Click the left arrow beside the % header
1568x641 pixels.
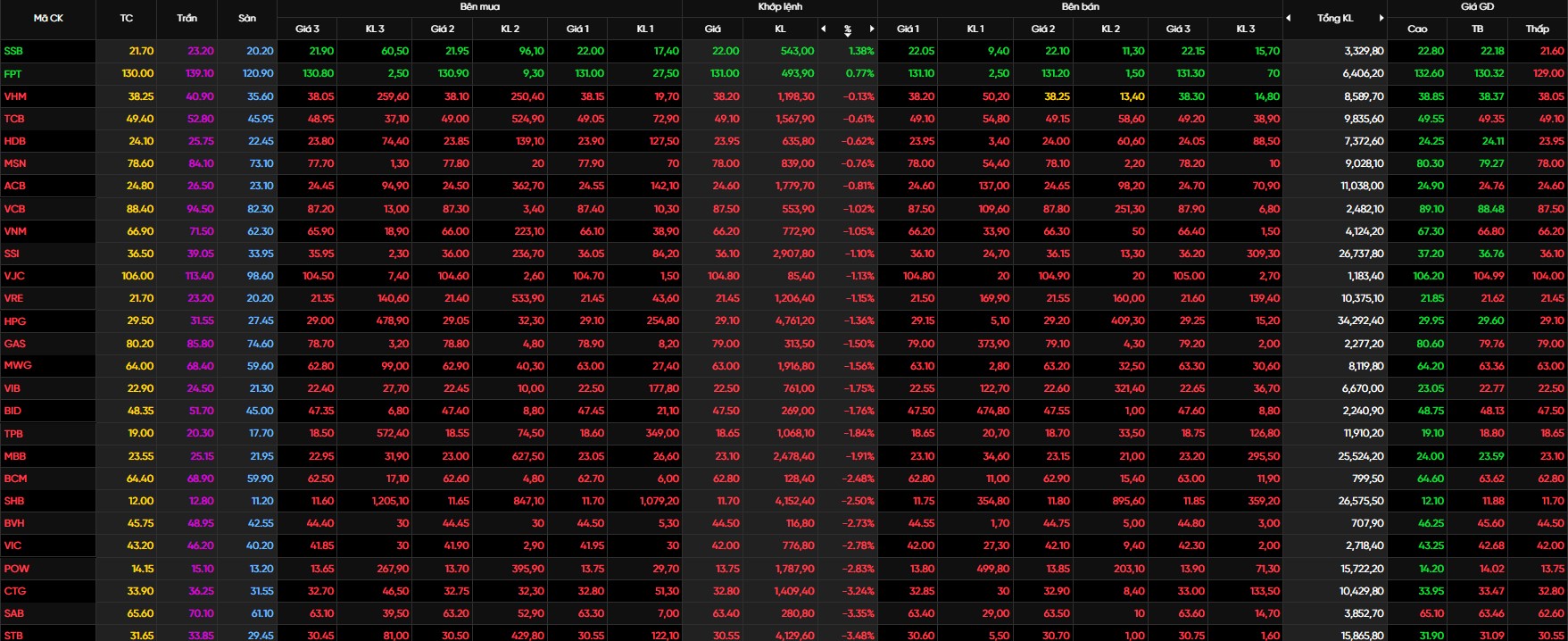click(x=824, y=29)
